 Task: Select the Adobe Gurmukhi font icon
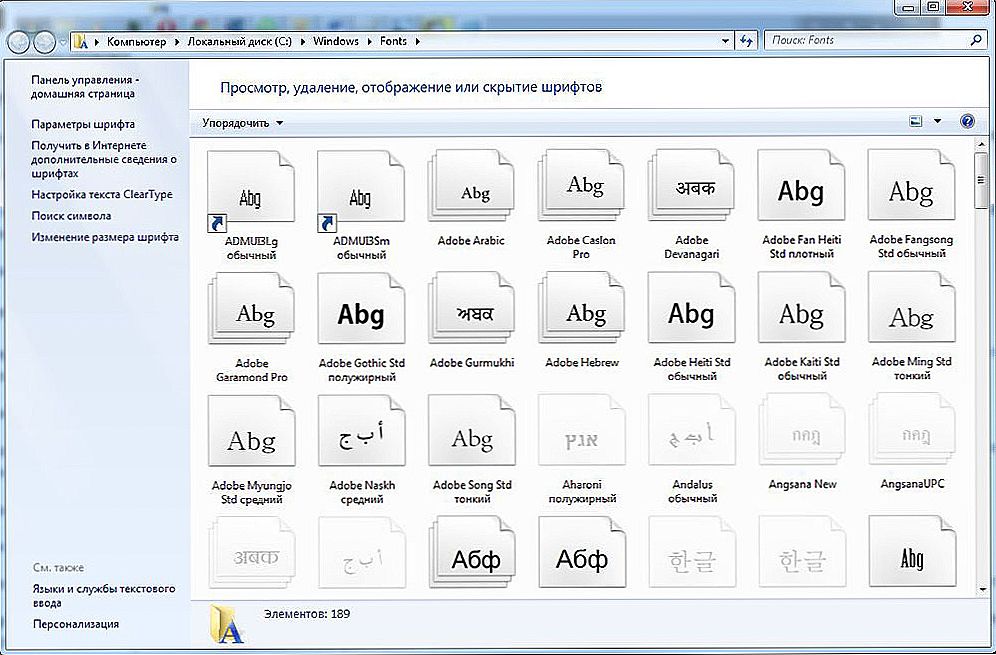tap(471, 309)
